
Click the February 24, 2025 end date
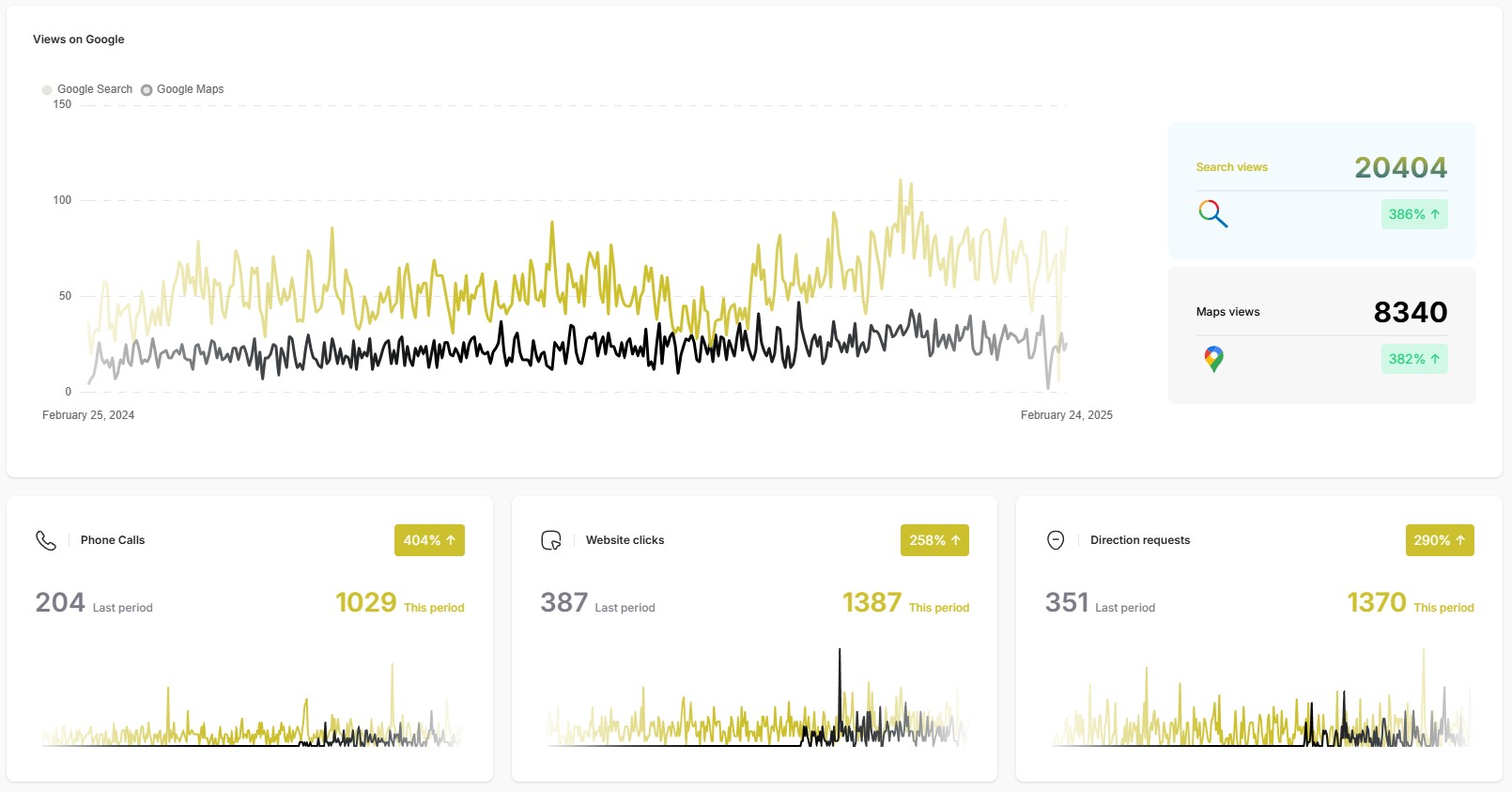tap(1066, 415)
